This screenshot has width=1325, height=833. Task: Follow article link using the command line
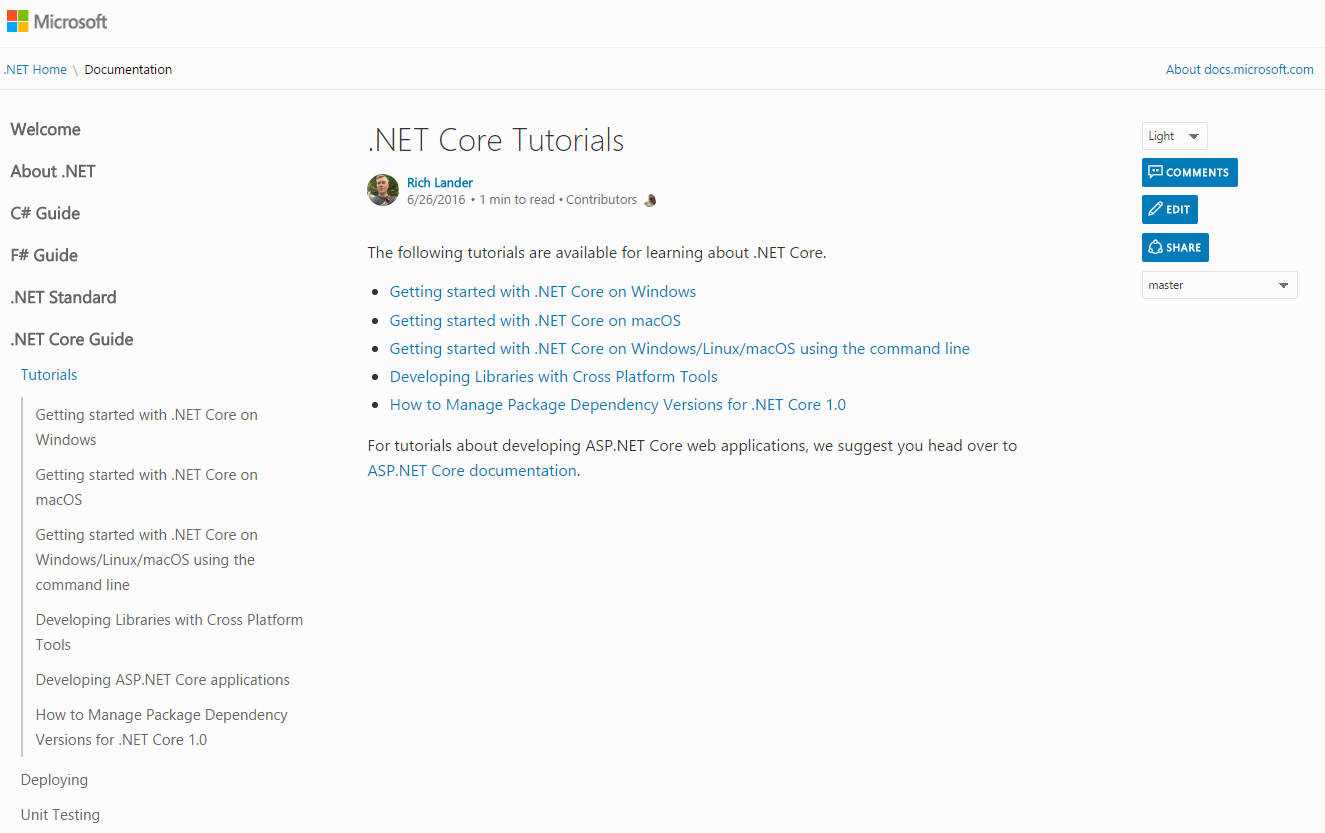(x=680, y=349)
